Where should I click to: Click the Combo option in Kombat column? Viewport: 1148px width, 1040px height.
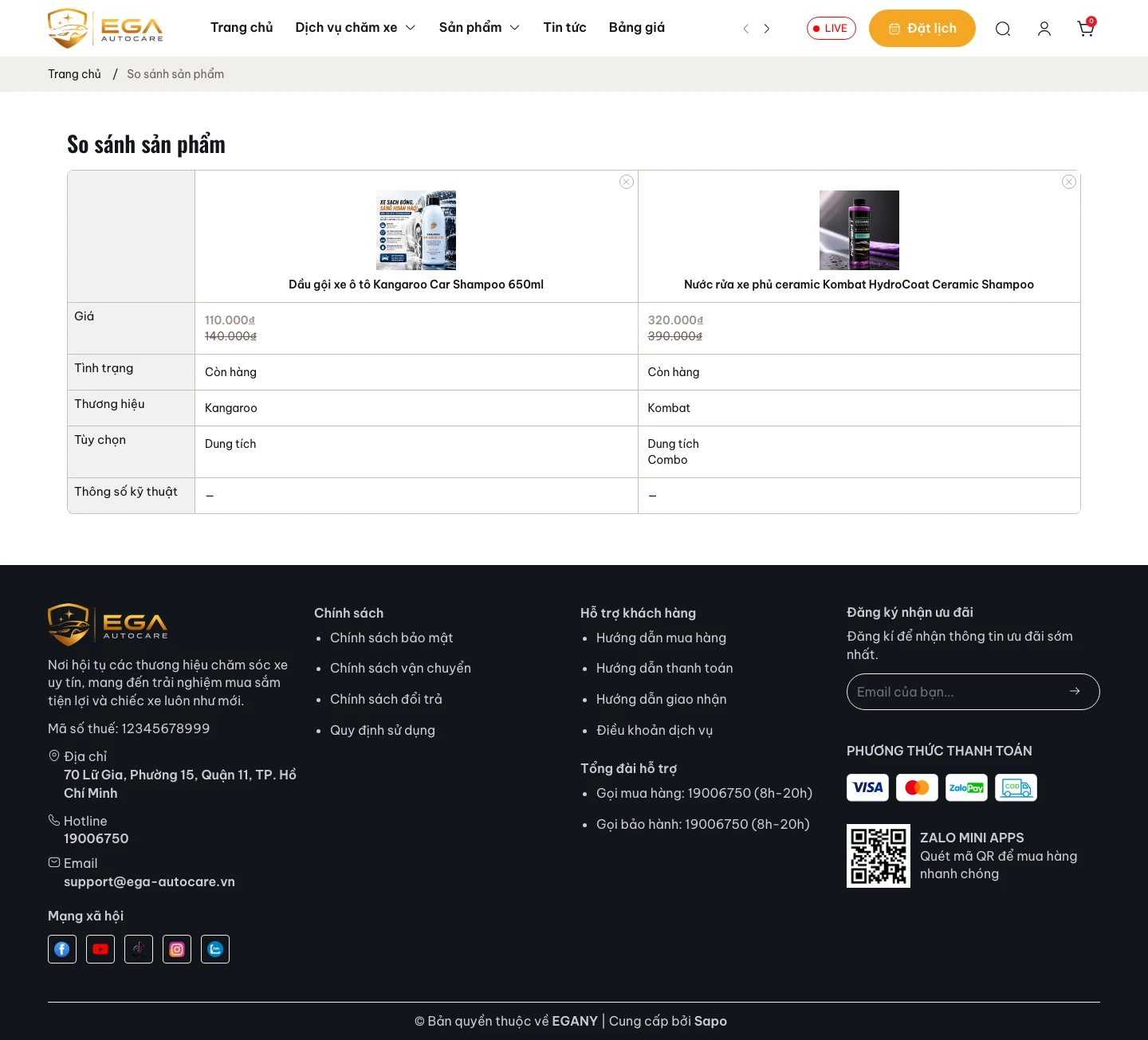pos(668,460)
